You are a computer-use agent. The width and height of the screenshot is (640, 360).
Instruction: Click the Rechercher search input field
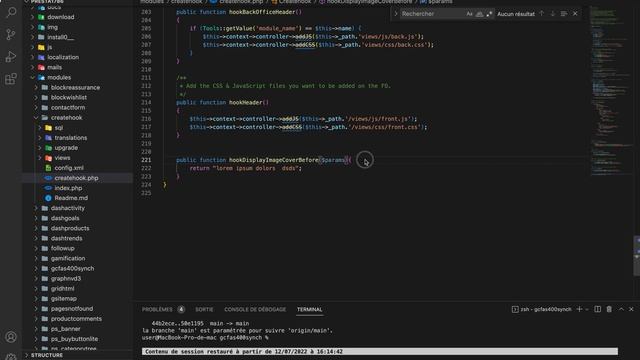click(432, 14)
